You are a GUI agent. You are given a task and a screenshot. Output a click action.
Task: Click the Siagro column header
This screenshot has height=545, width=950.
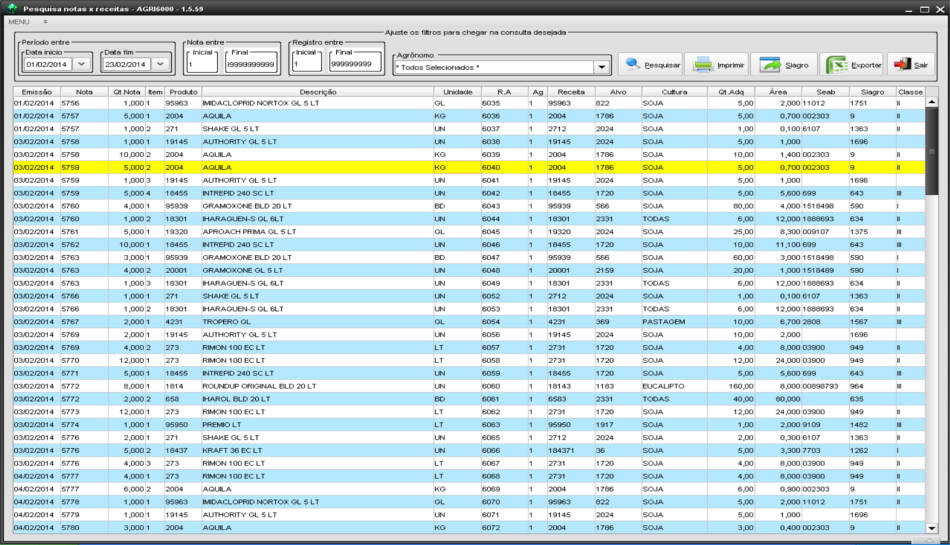pyautogui.click(x=872, y=92)
